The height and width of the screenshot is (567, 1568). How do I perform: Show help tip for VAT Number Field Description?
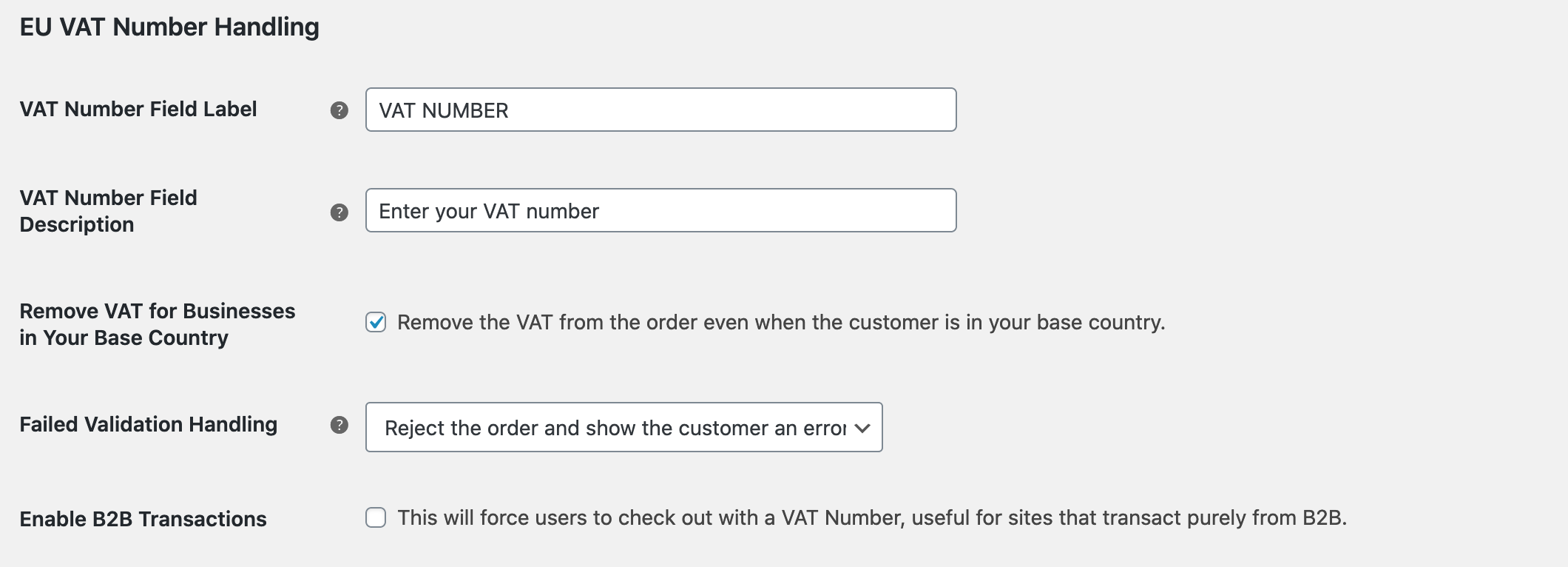pyautogui.click(x=339, y=212)
